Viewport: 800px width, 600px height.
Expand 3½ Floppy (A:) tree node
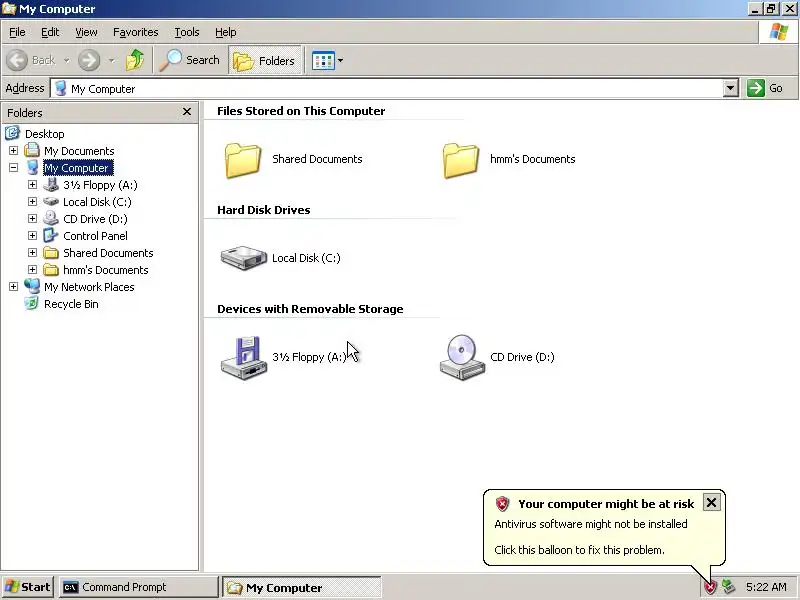click(x=32, y=184)
